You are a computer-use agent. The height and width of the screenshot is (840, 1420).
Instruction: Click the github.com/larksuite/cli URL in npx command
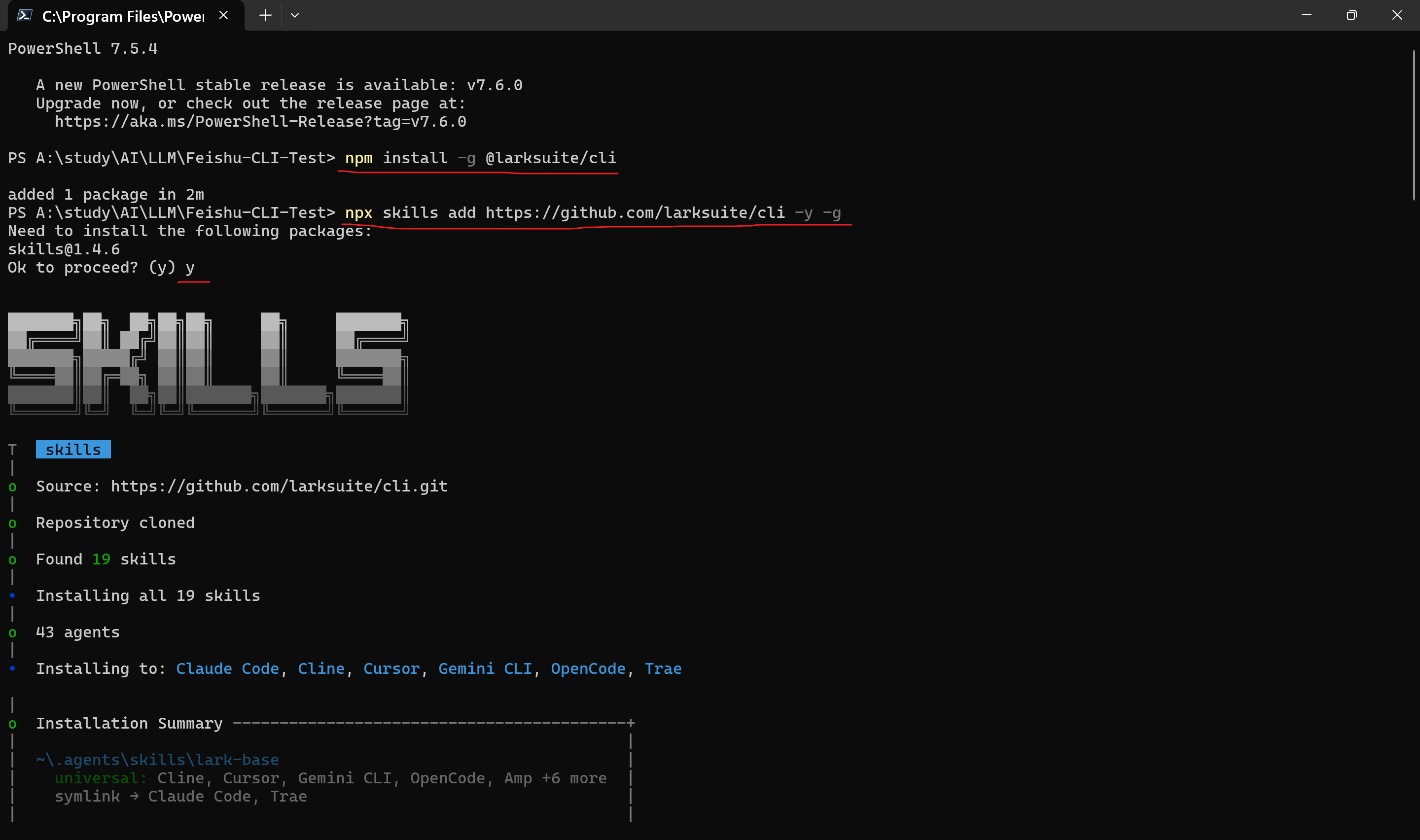point(635,213)
